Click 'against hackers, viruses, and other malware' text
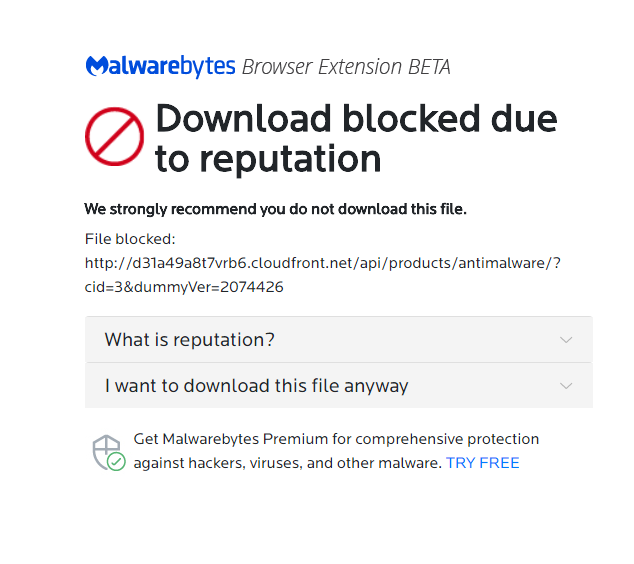Viewport: 634px width, 564px height. (x=288, y=463)
